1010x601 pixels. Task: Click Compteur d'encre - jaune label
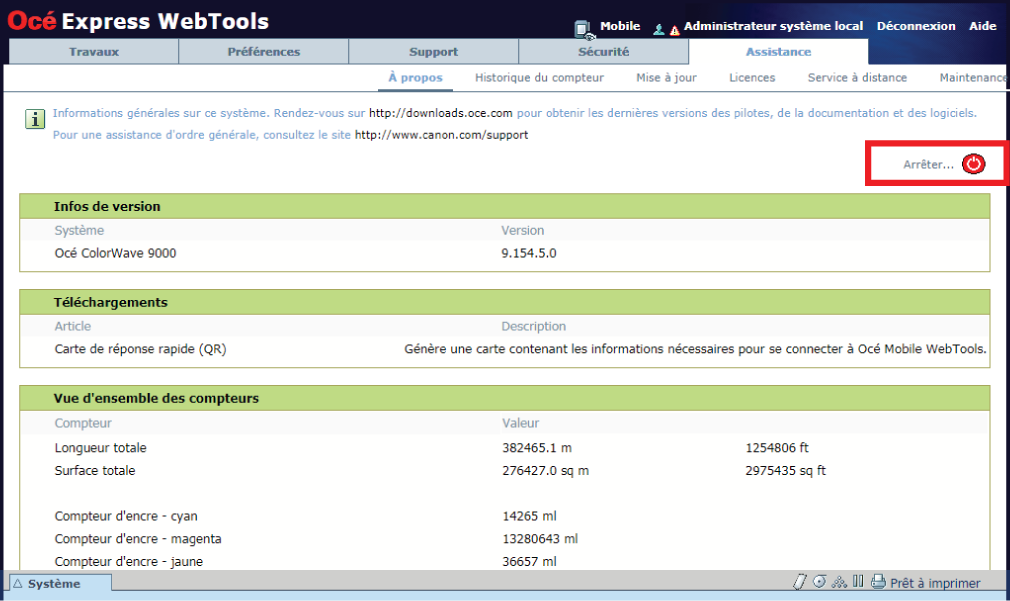pos(128,561)
